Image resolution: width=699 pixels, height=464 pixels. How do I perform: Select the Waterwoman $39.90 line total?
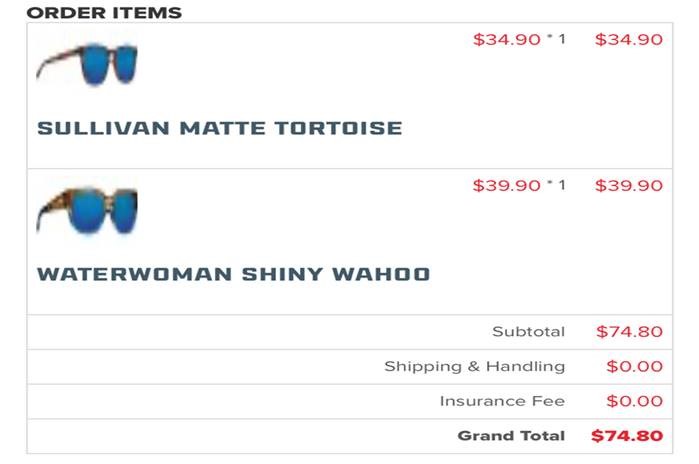629,185
